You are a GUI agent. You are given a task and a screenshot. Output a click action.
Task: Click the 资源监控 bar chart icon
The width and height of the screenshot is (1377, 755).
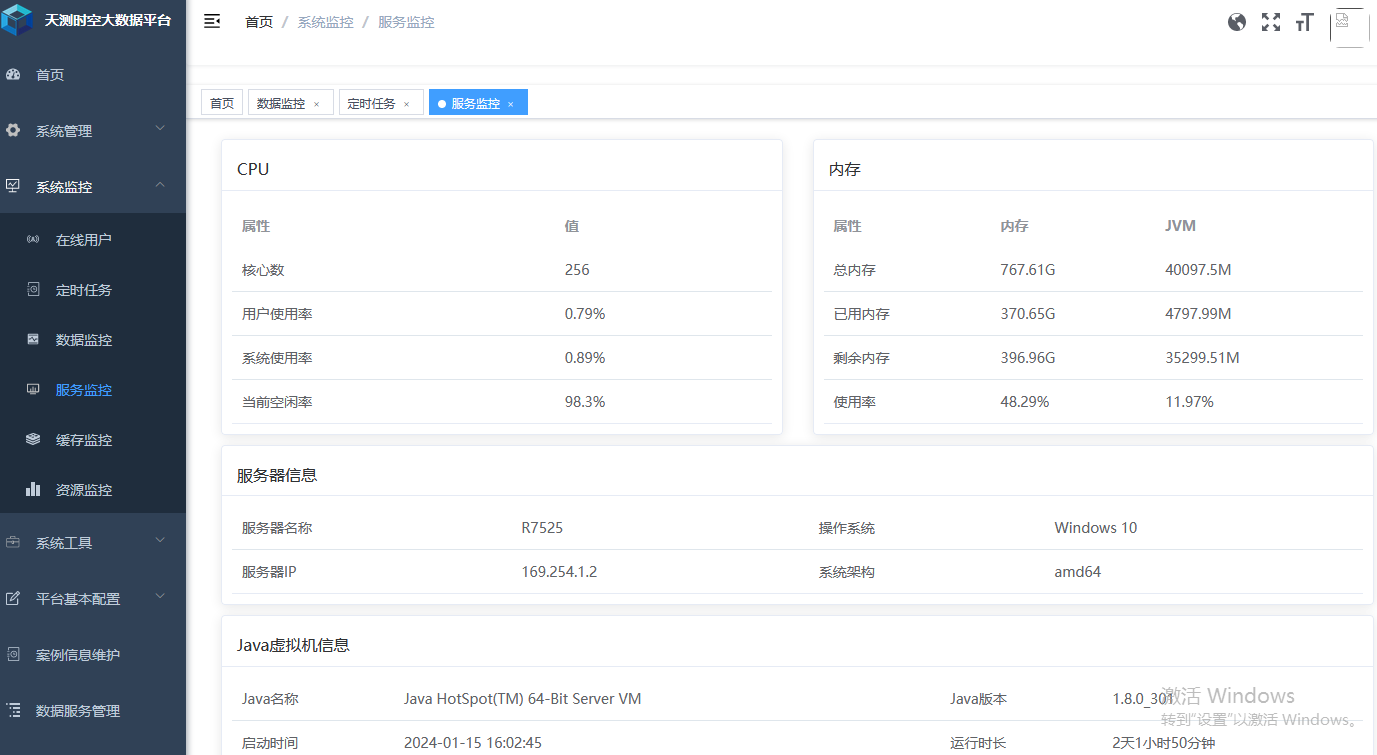33,490
